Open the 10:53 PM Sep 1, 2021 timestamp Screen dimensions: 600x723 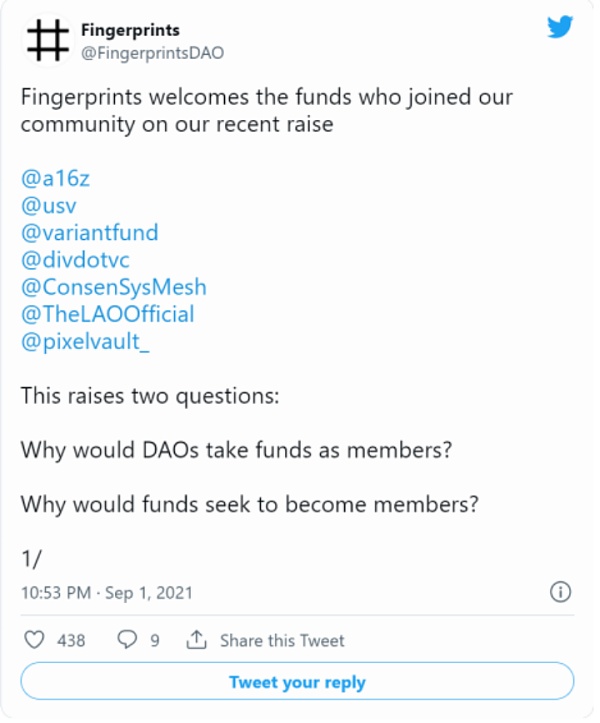coord(106,593)
